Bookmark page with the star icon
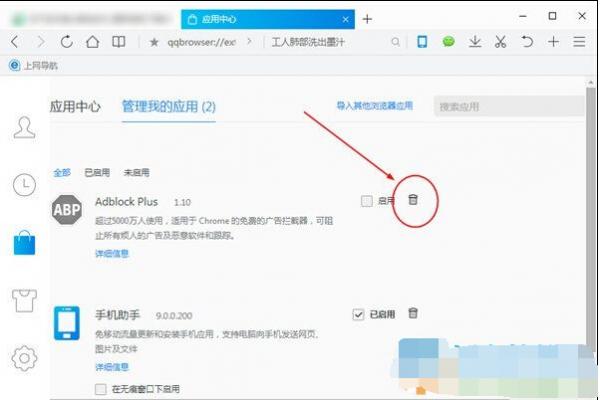 [x=154, y=42]
